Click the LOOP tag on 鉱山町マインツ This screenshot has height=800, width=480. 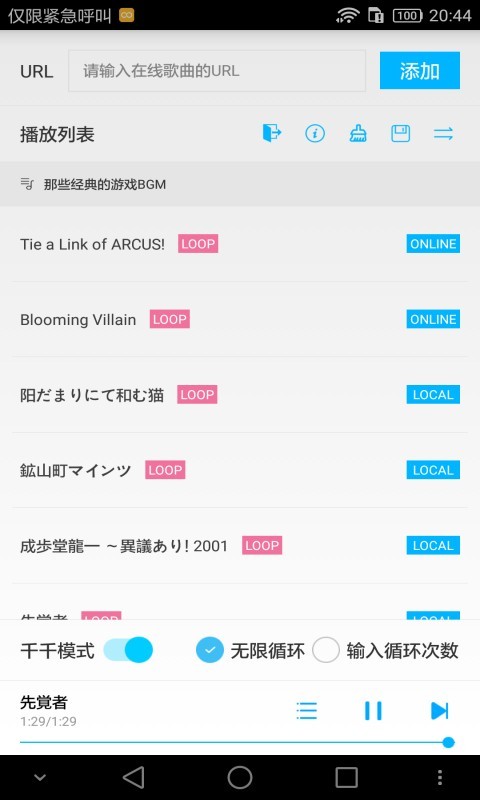click(165, 470)
